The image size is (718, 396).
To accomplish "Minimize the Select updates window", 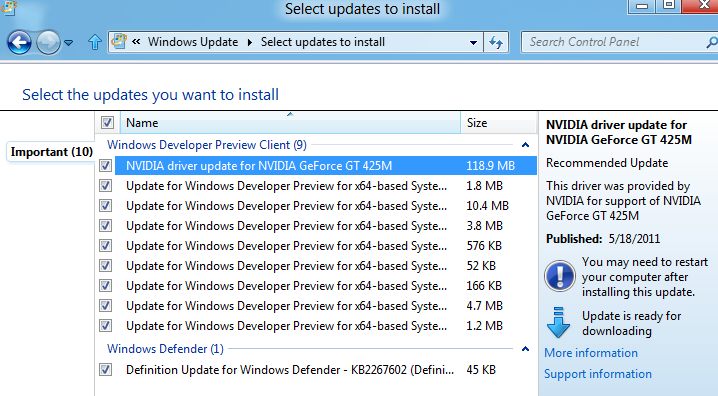I will 642,6.
